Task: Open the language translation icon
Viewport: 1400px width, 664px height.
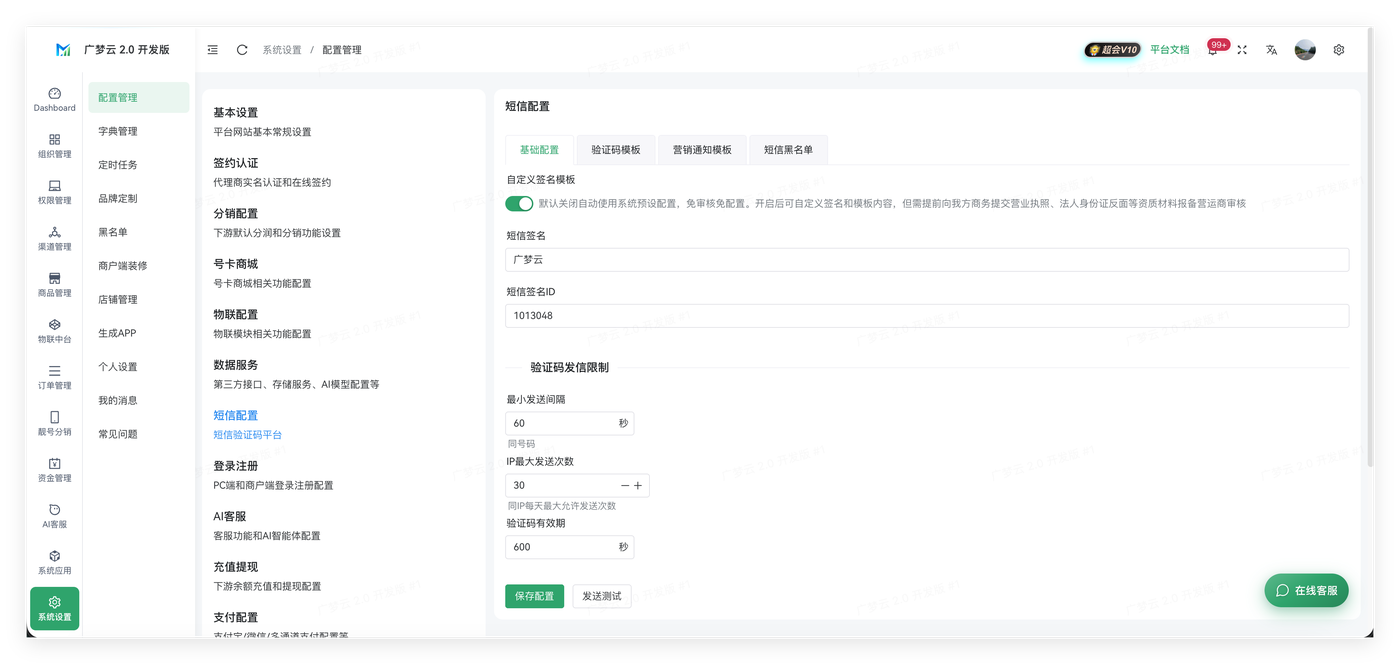Action: [1271, 50]
